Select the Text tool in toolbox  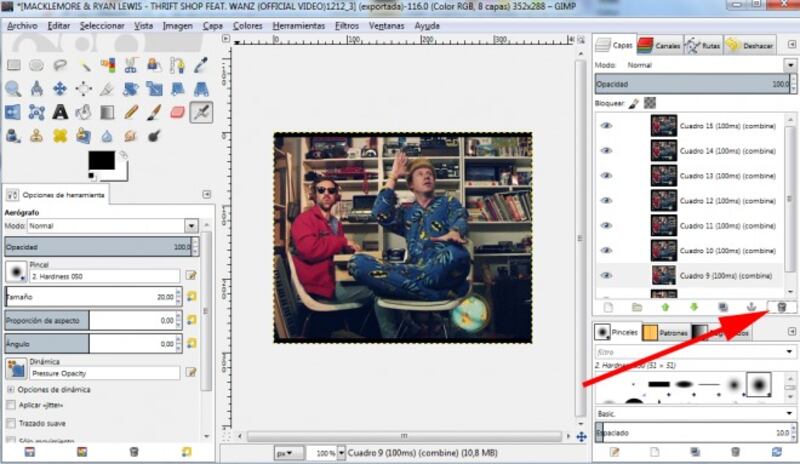tap(59, 112)
